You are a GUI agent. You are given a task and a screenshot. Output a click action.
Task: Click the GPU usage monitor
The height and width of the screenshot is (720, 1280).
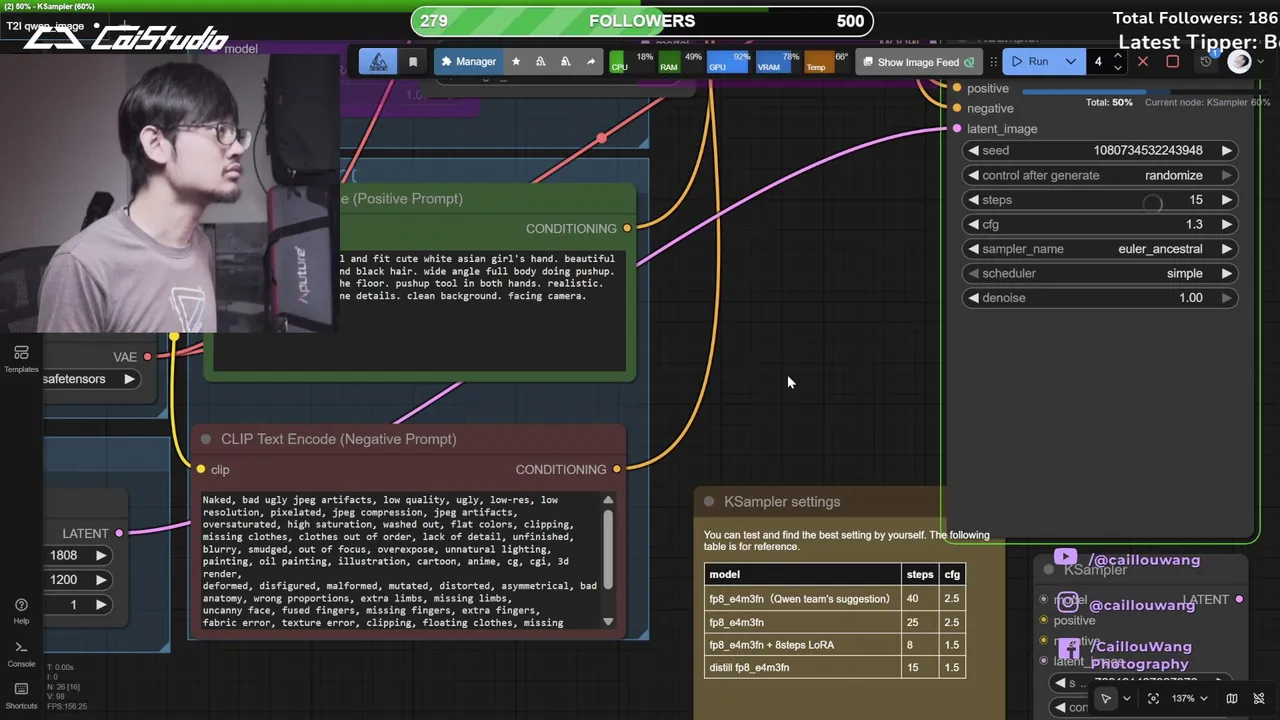coord(729,62)
